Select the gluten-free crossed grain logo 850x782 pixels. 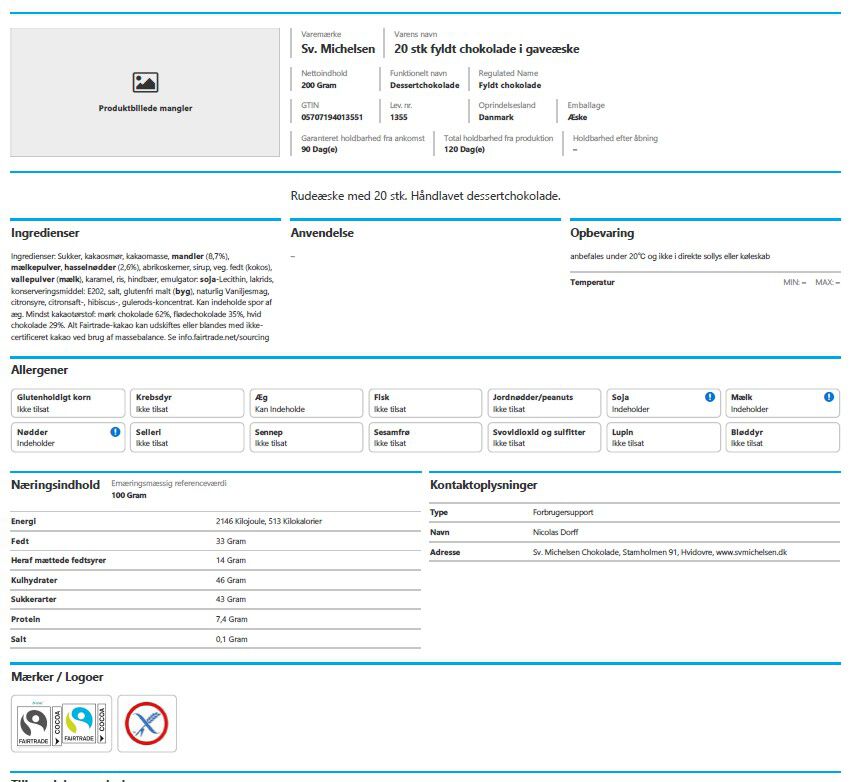pos(147,723)
